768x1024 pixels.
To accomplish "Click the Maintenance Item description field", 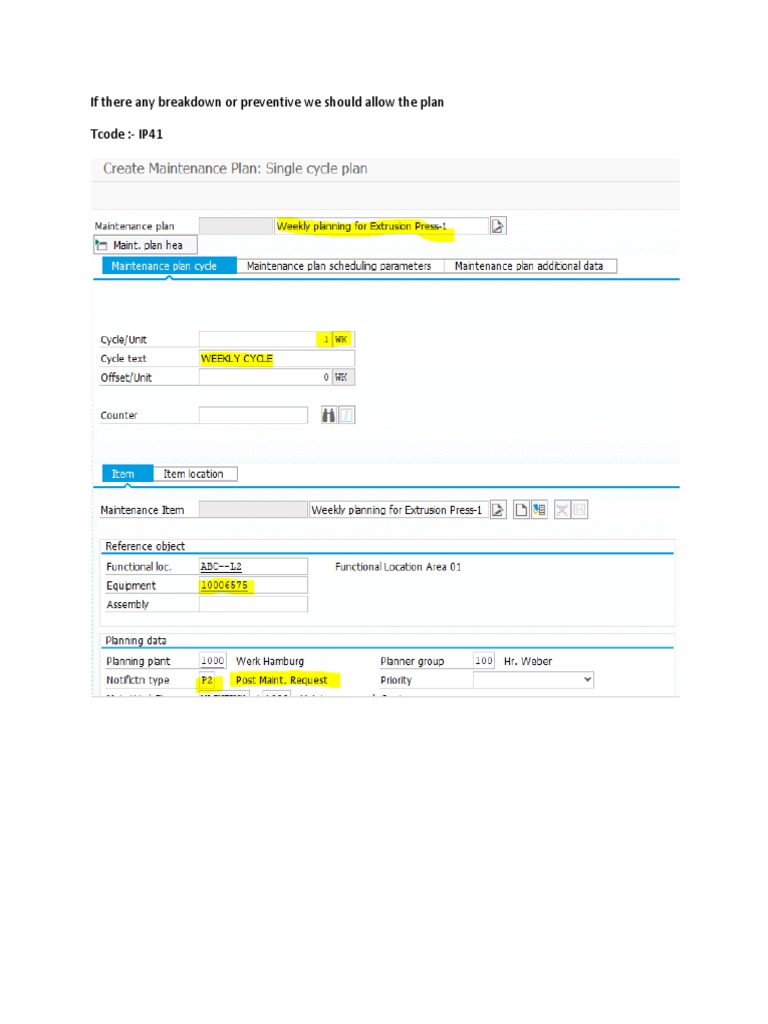I will click(398, 509).
